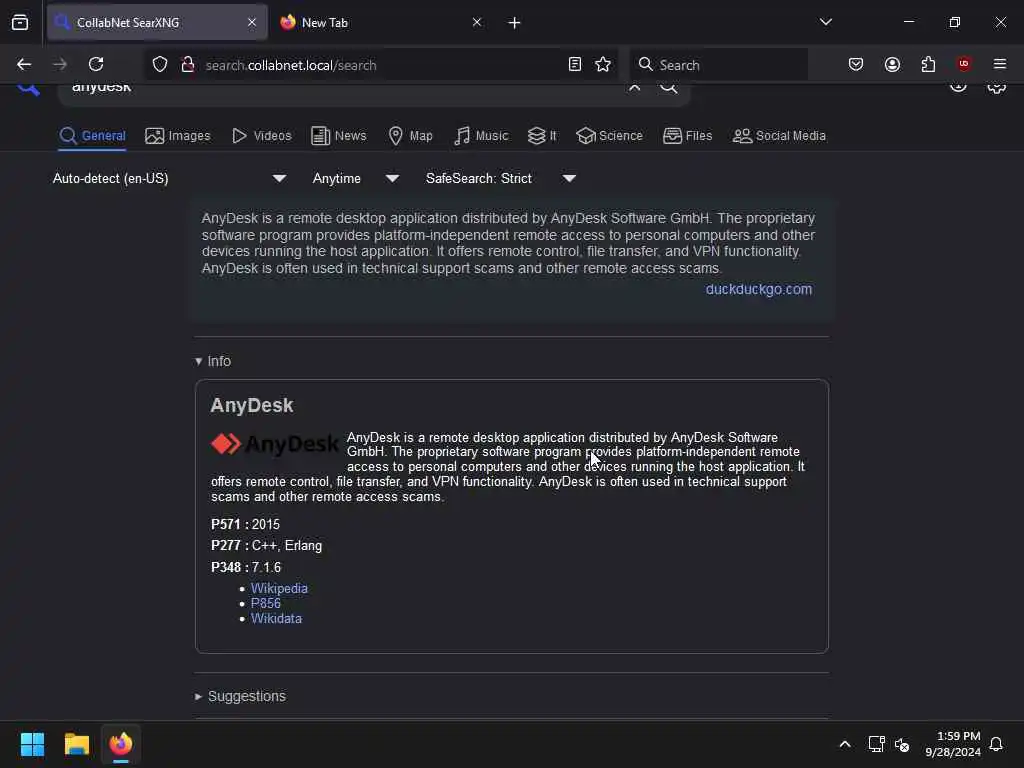The image size is (1024, 768).
Task: Open the SafeSearch: Strict dropdown
Action: 501,178
